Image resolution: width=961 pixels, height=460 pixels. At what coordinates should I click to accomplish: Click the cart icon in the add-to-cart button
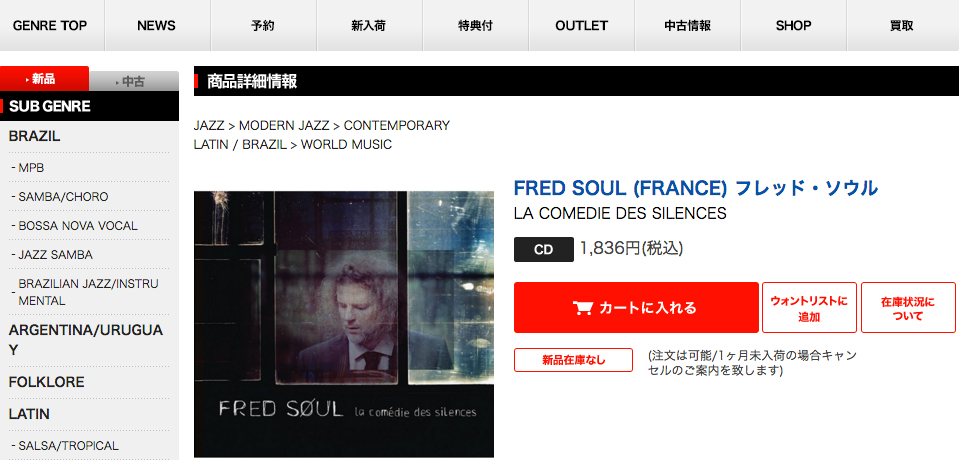(582, 307)
